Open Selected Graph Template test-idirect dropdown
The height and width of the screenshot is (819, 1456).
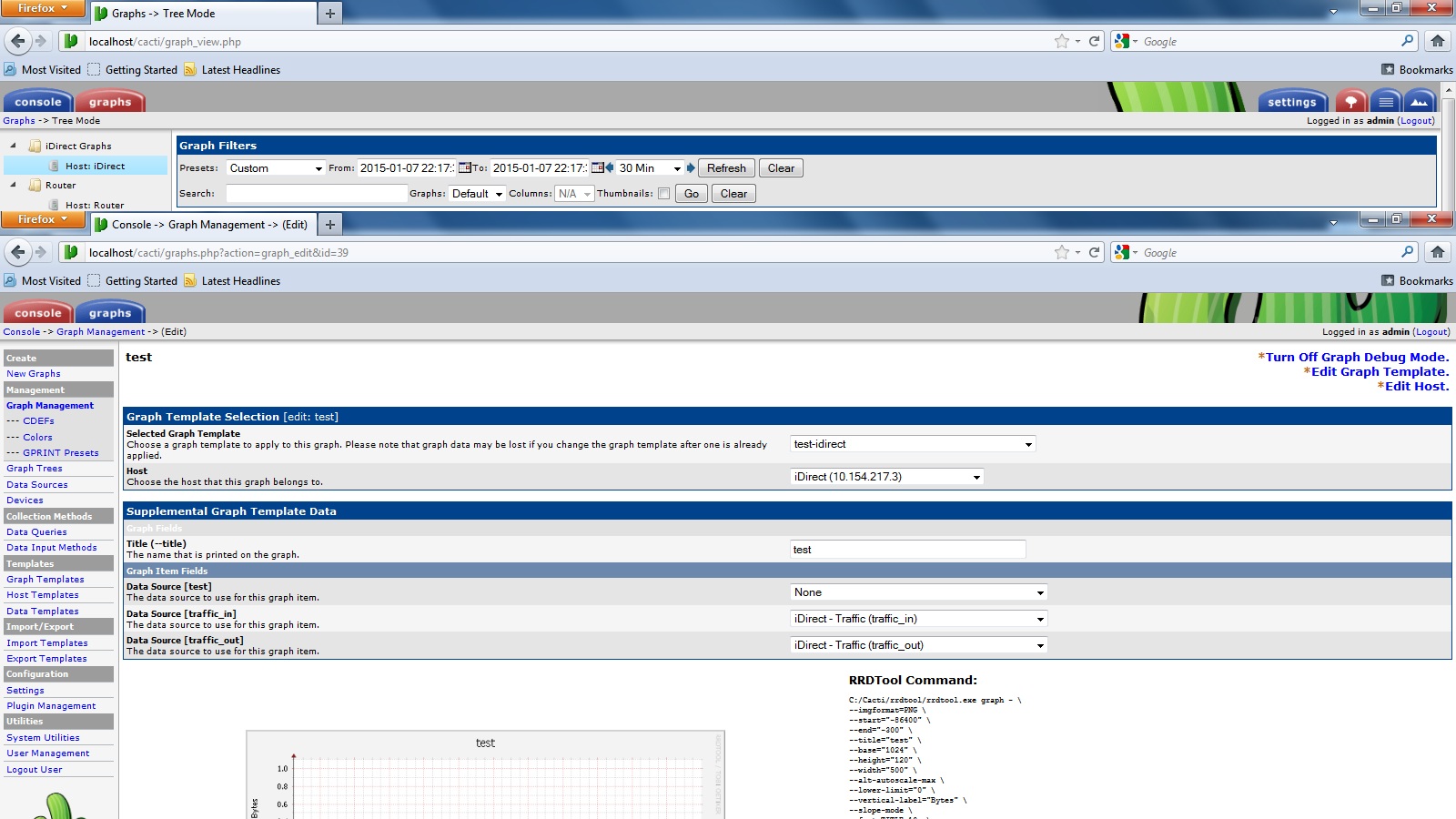[x=913, y=444]
